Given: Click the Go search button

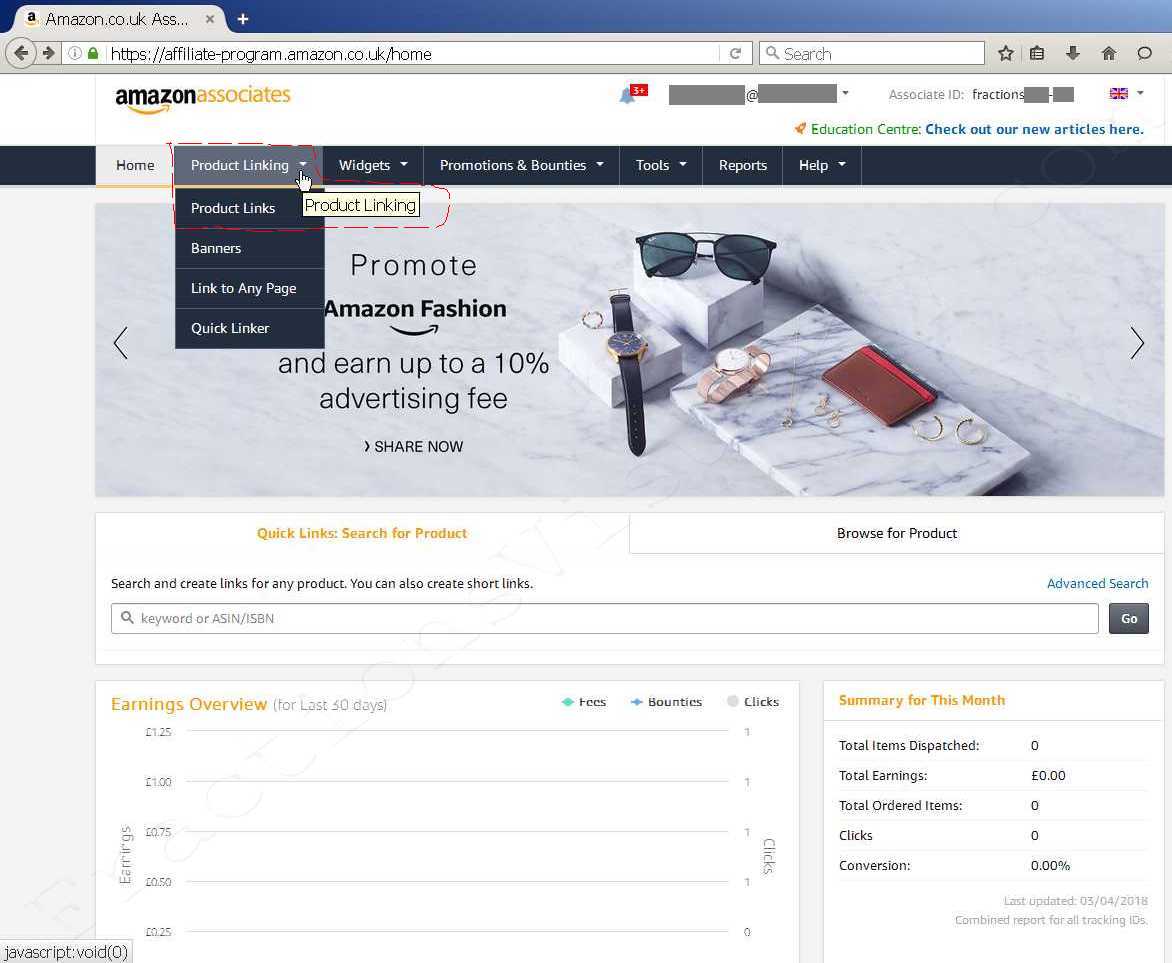Looking at the screenshot, I should tap(1129, 618).
